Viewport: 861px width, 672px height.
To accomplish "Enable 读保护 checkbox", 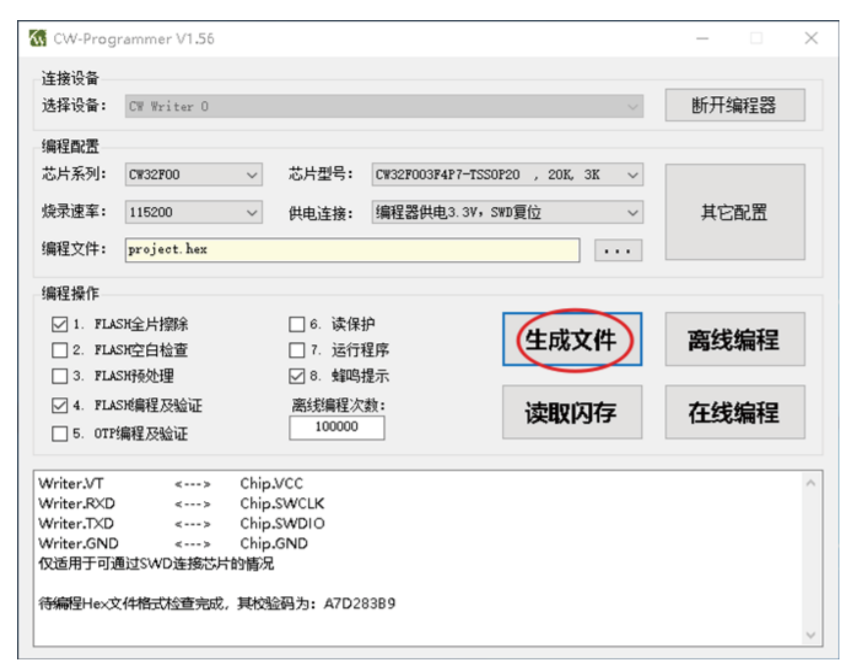I will tap(297, 324).
